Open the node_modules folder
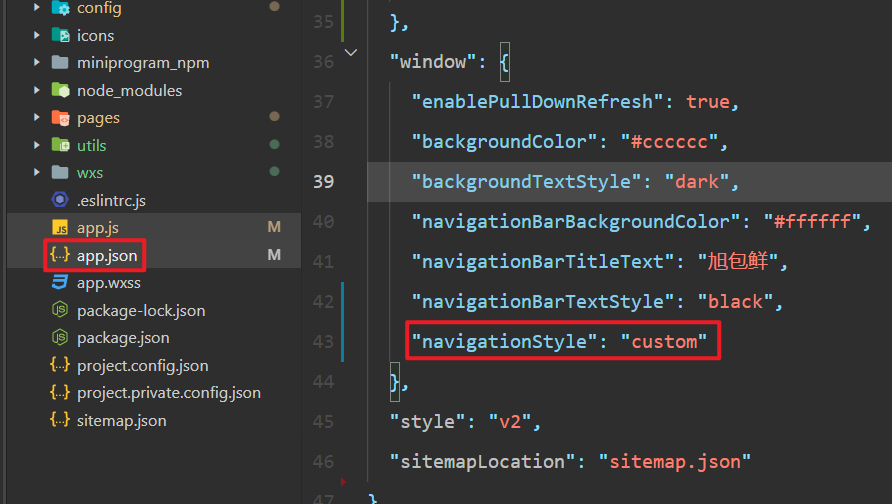892x504 pixels. [130, 90]
